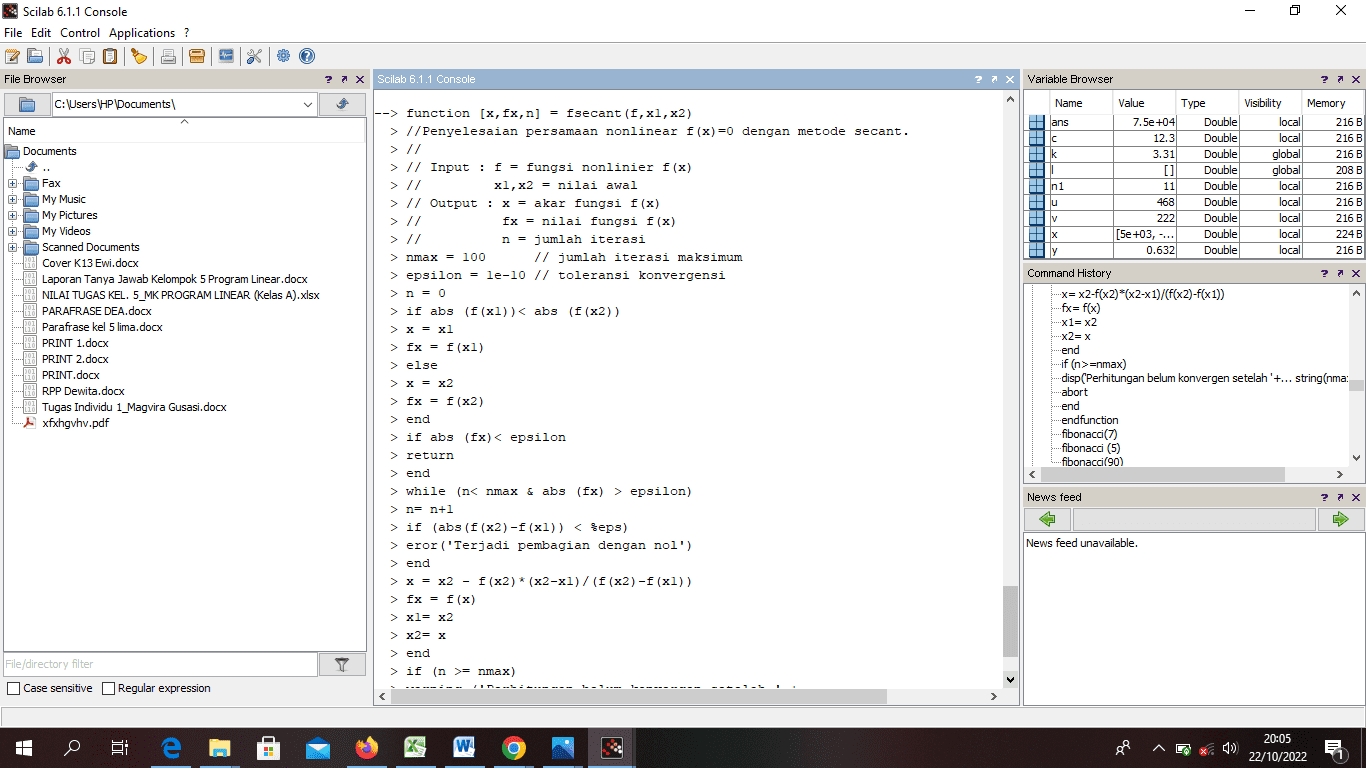
Task: Click the file filter funnel button
Action: pyautogui.click(x=342, y=664)
